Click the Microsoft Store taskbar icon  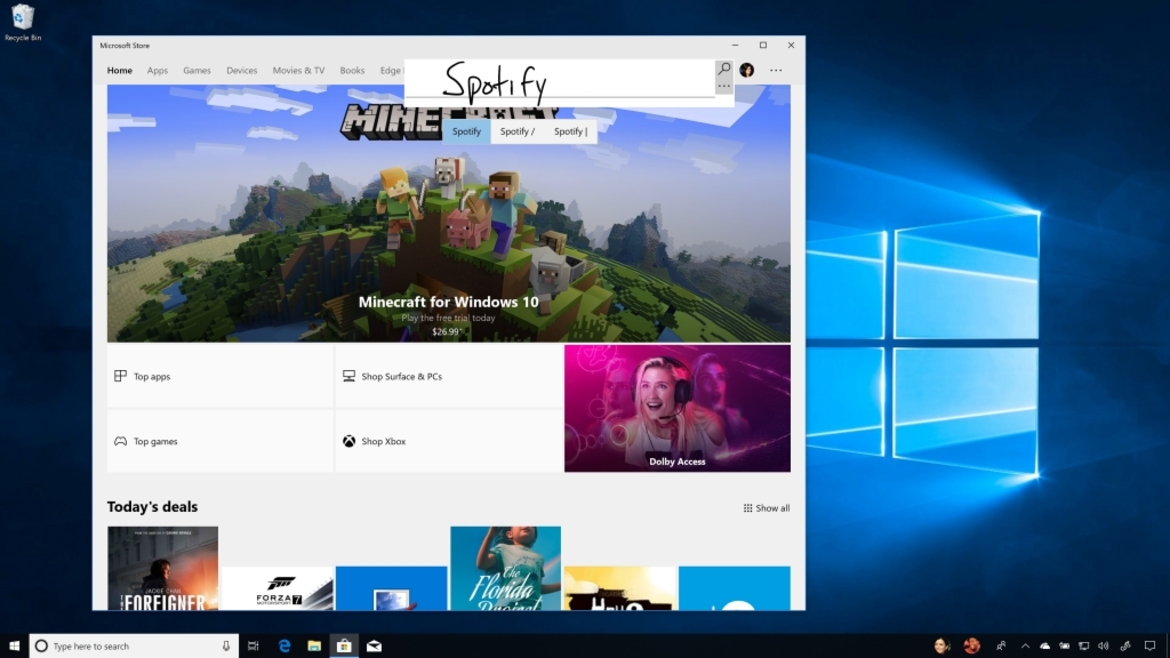click(344, 646)
